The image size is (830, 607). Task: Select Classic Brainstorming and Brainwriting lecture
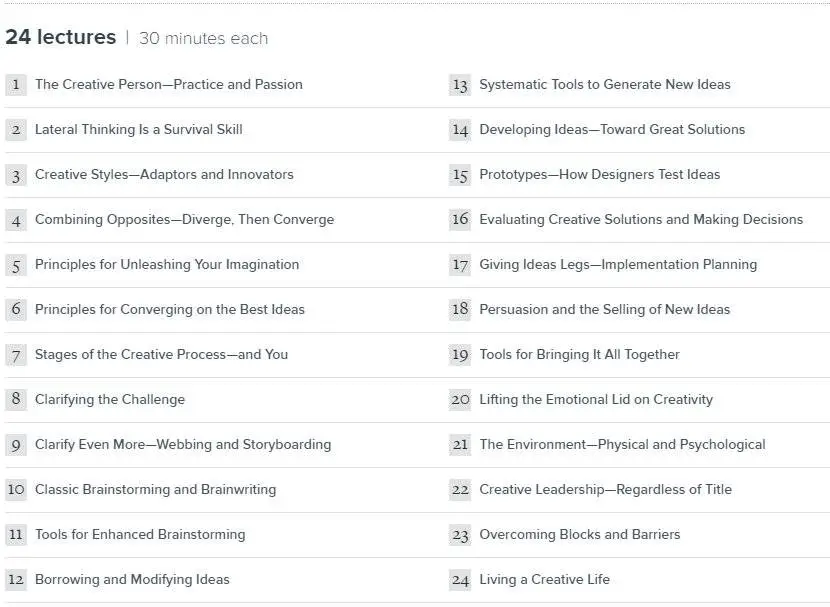tap(156, 490)
